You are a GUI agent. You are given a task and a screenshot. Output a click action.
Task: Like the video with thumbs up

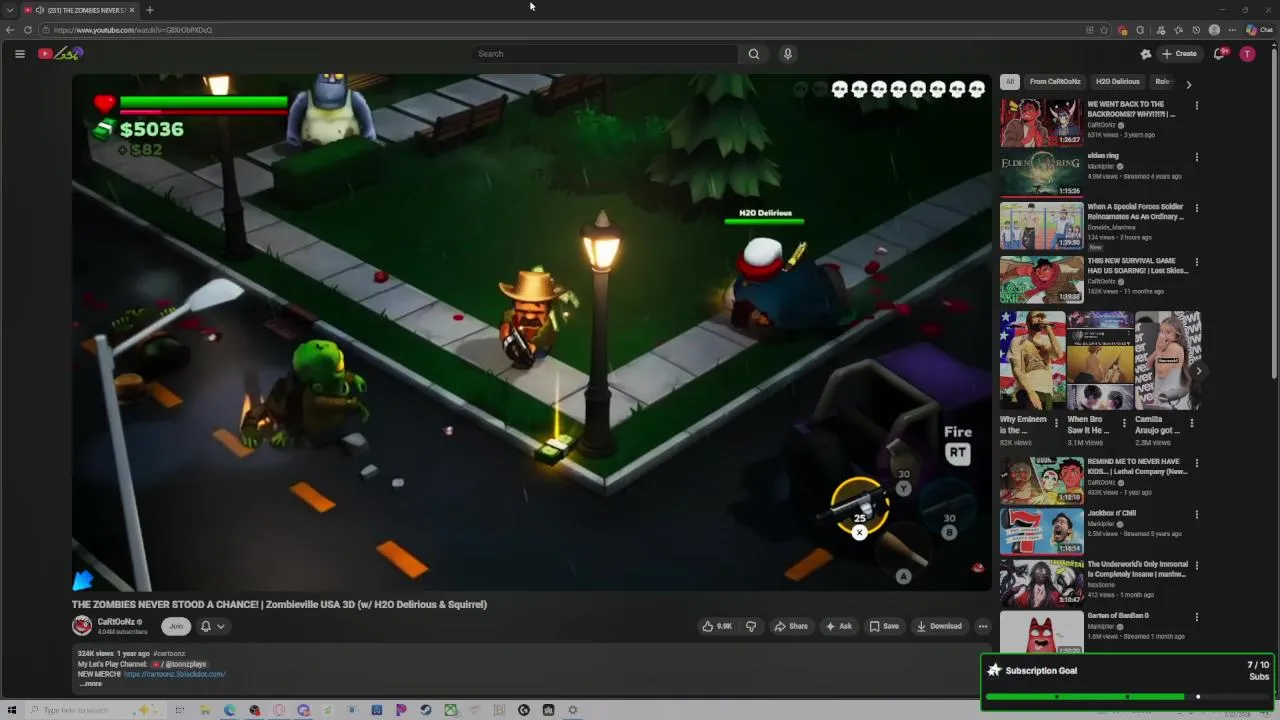click(x=717, y=626)
